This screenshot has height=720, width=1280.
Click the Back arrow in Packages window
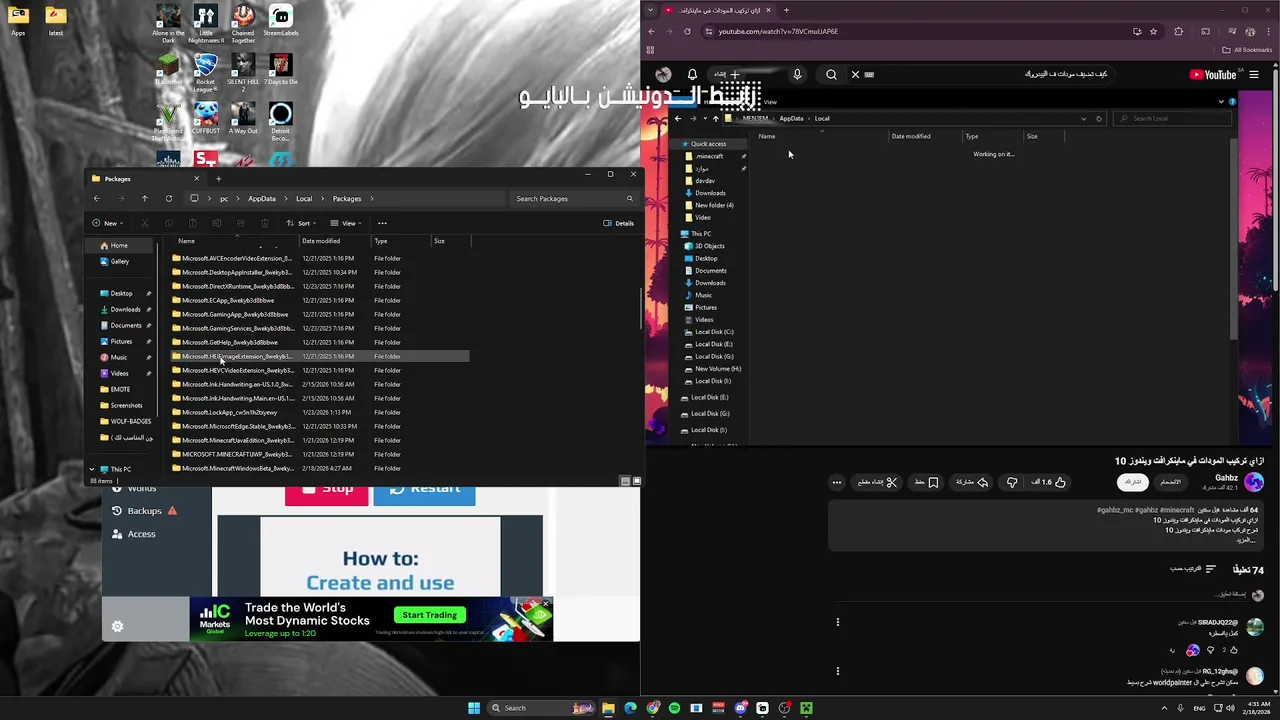(x=96, y=198)
